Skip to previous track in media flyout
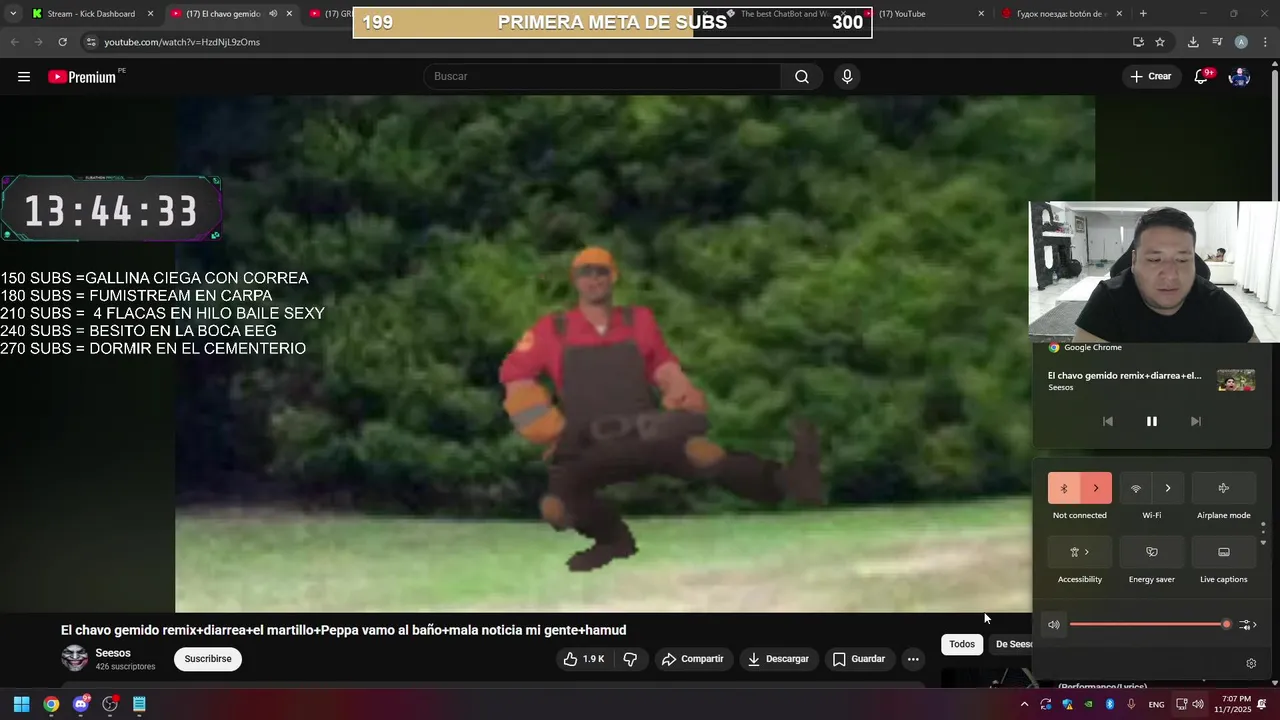The image size is (1280, 720). pos(1107,421)
